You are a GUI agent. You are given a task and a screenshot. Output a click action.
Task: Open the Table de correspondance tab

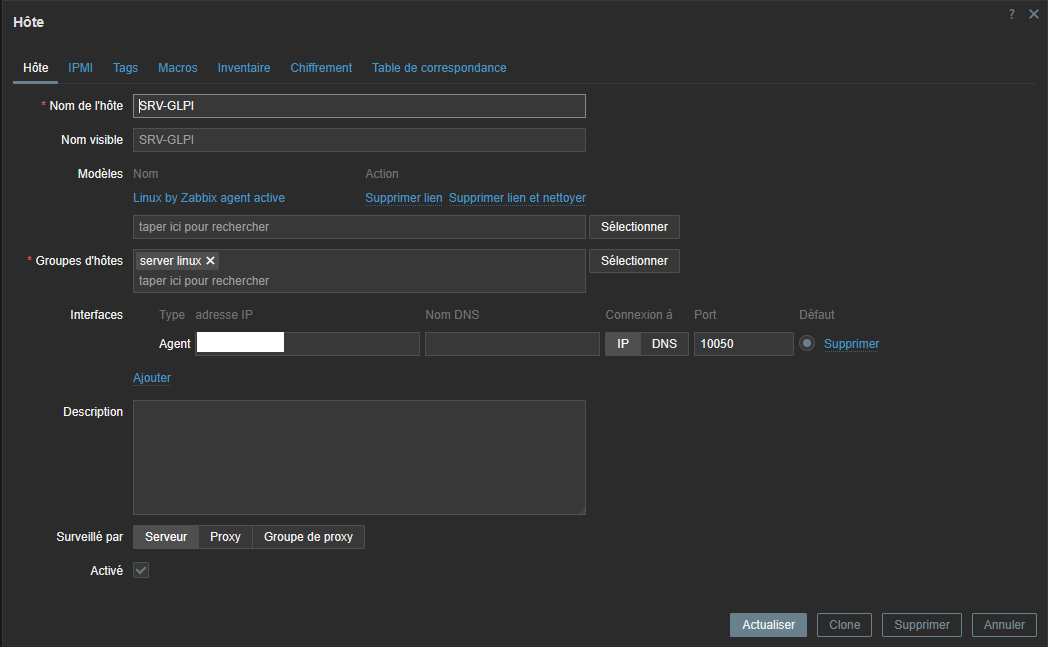click(439, 68)
